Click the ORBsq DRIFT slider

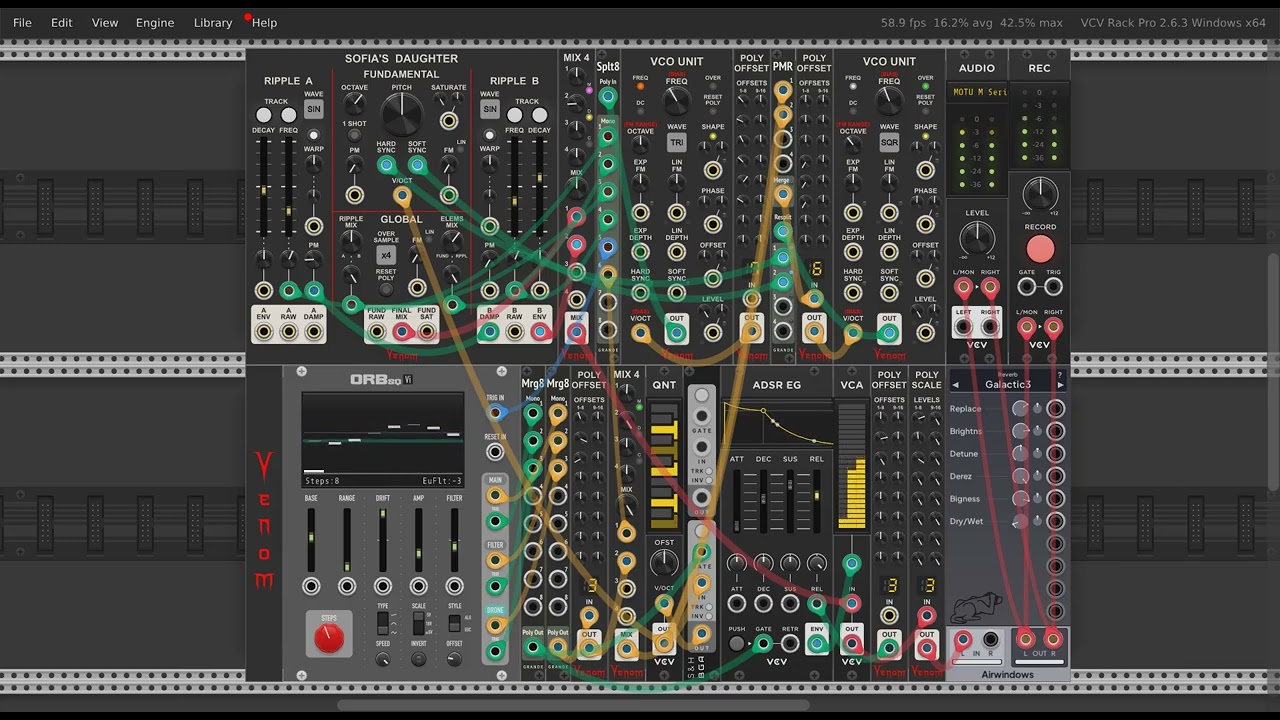(383, 538)
